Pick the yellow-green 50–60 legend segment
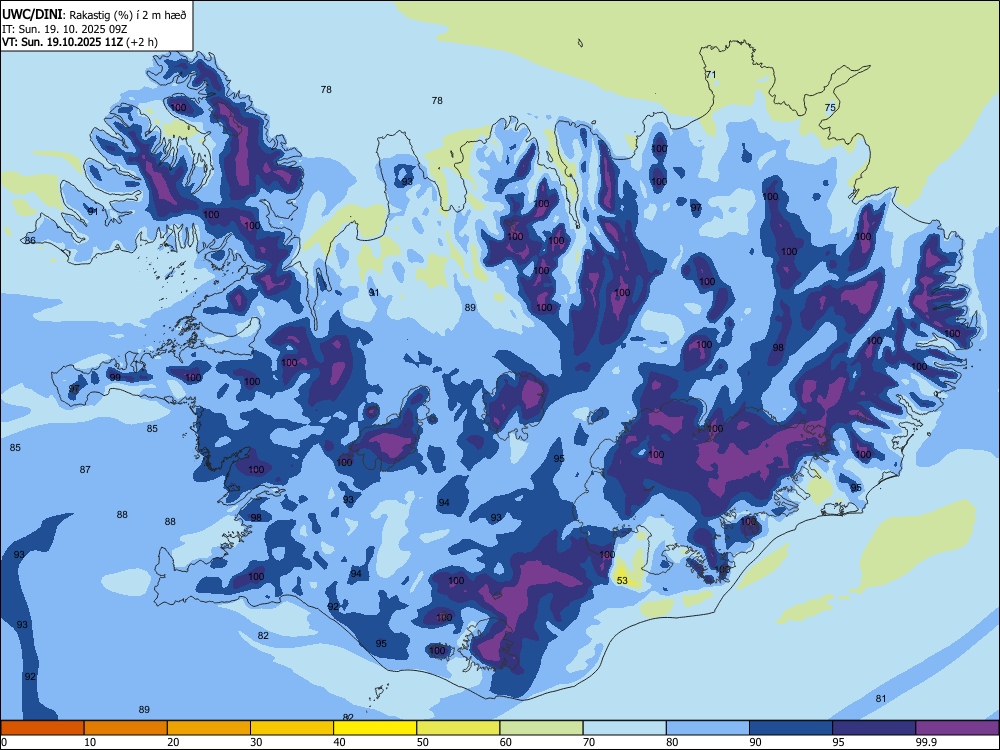Image resolution: width=1000 pixels, height=750 pixels. pos(458,728)
